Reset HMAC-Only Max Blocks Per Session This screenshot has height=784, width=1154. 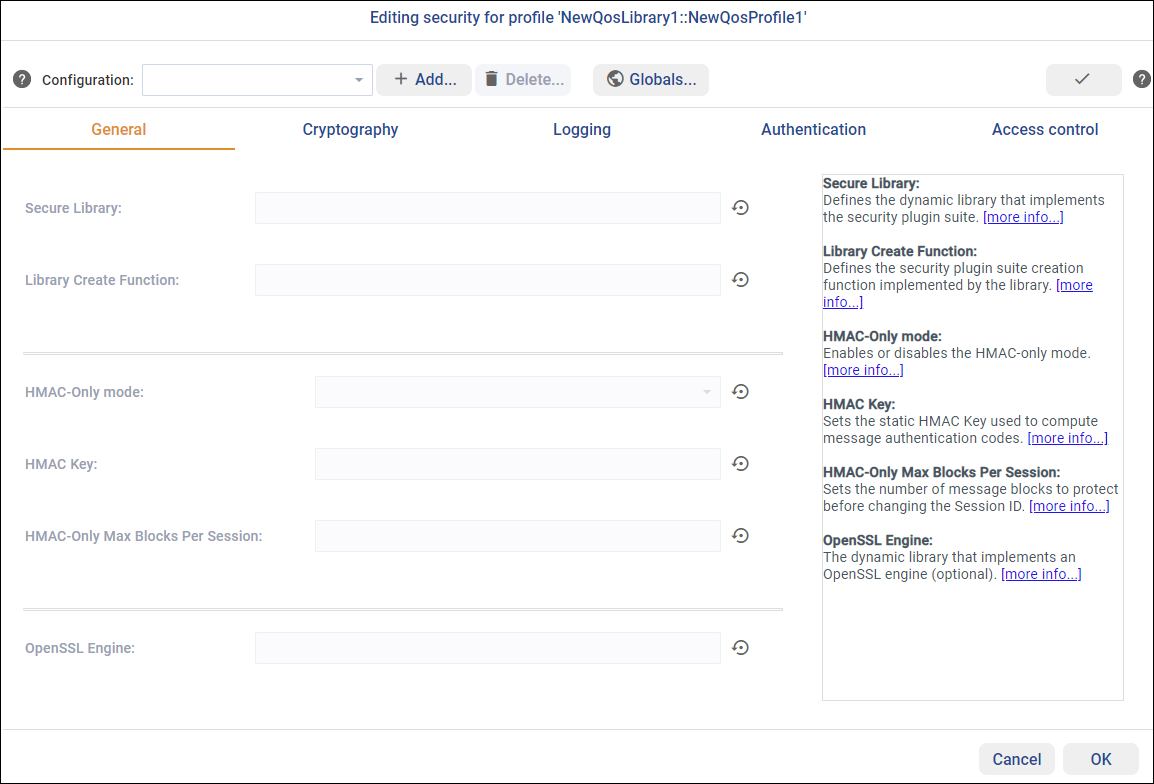click(740, 536)
